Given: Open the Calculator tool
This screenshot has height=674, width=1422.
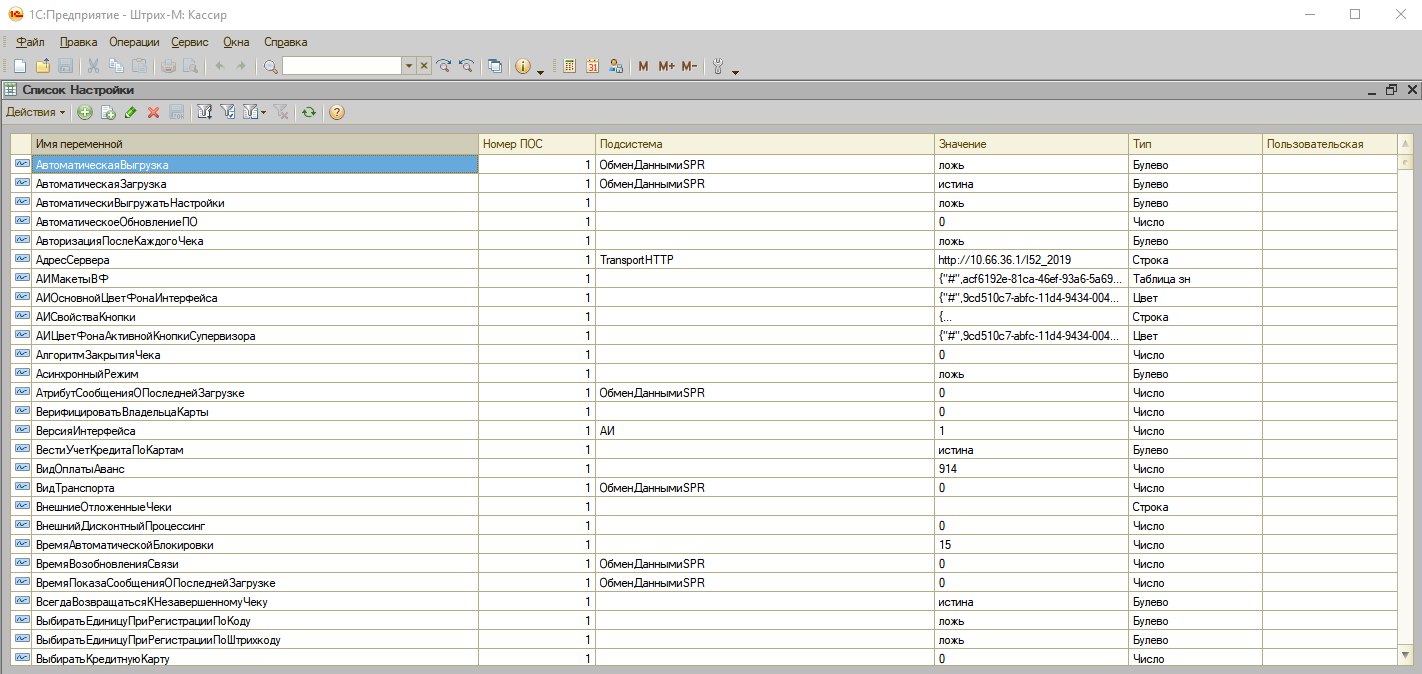Looking at the screenshot, I should (570, 66).
